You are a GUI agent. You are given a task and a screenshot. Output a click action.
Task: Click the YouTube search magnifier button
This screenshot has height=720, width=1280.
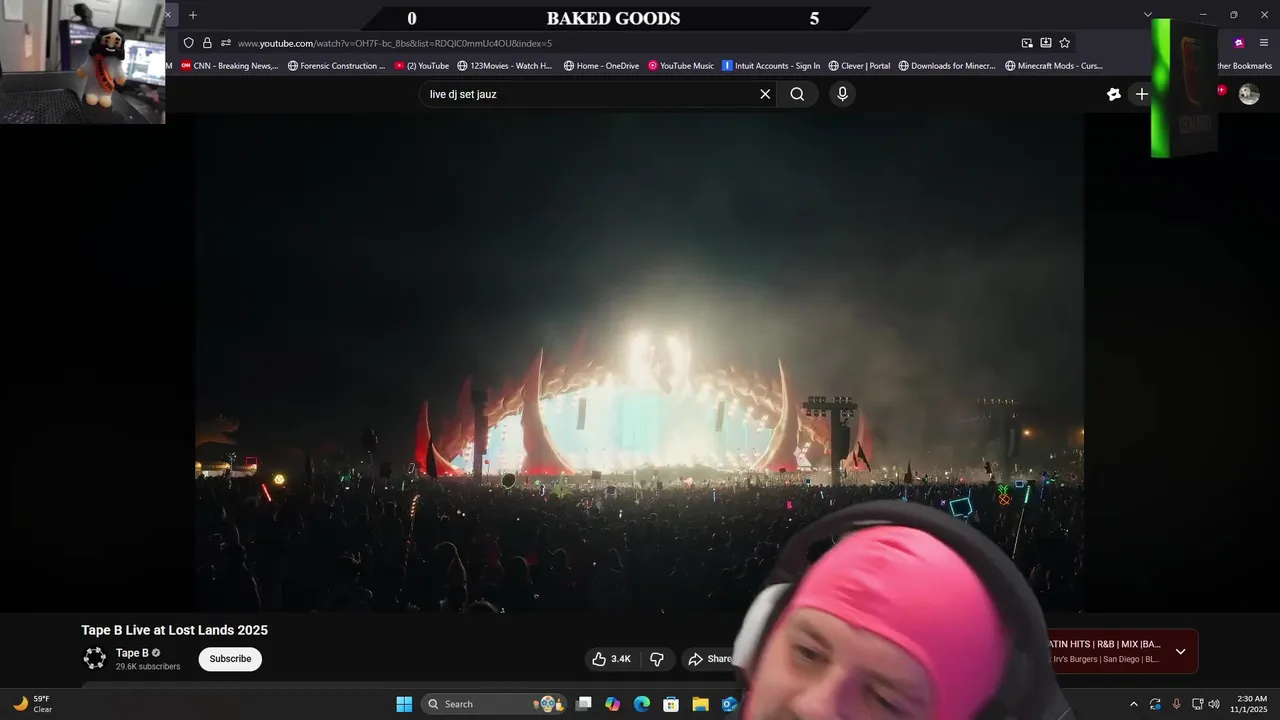point(797,94)
